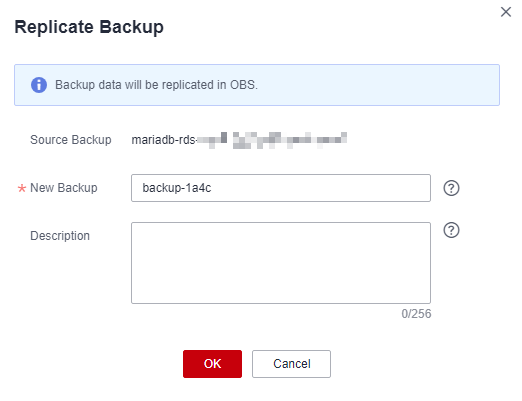Click the help icon beside New Backup

(x=451, y=188)
